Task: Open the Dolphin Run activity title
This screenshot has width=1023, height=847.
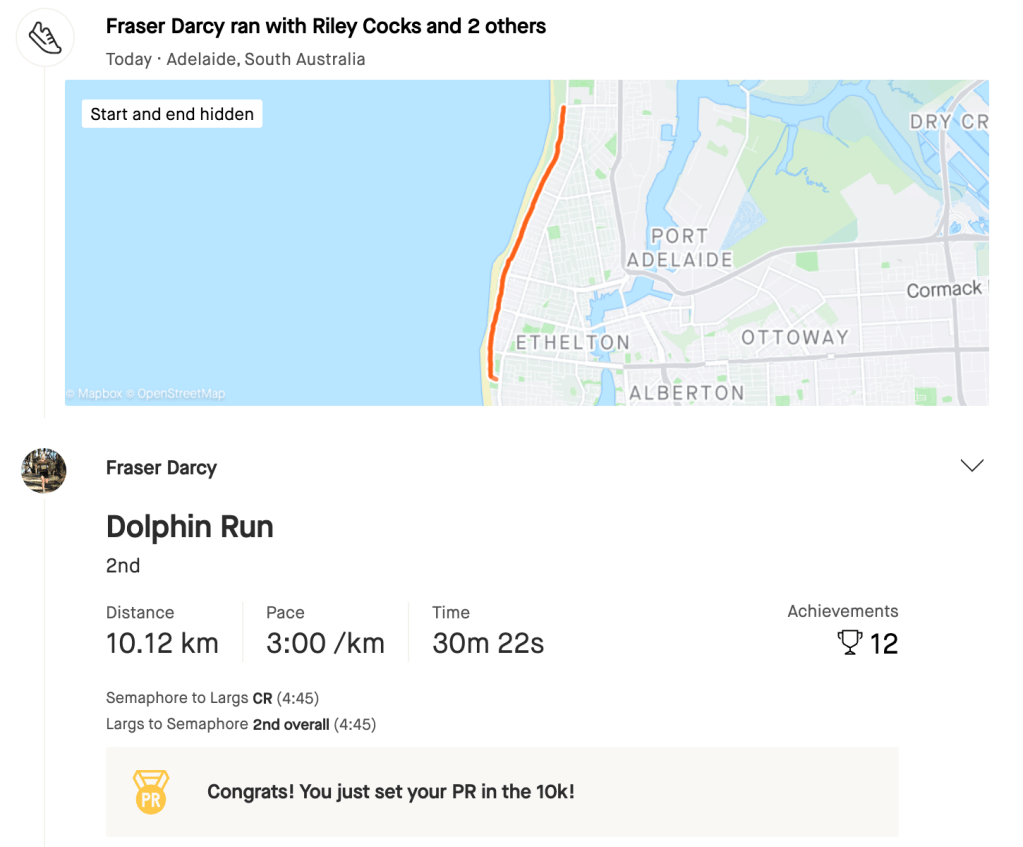Action: coord(190,527)
